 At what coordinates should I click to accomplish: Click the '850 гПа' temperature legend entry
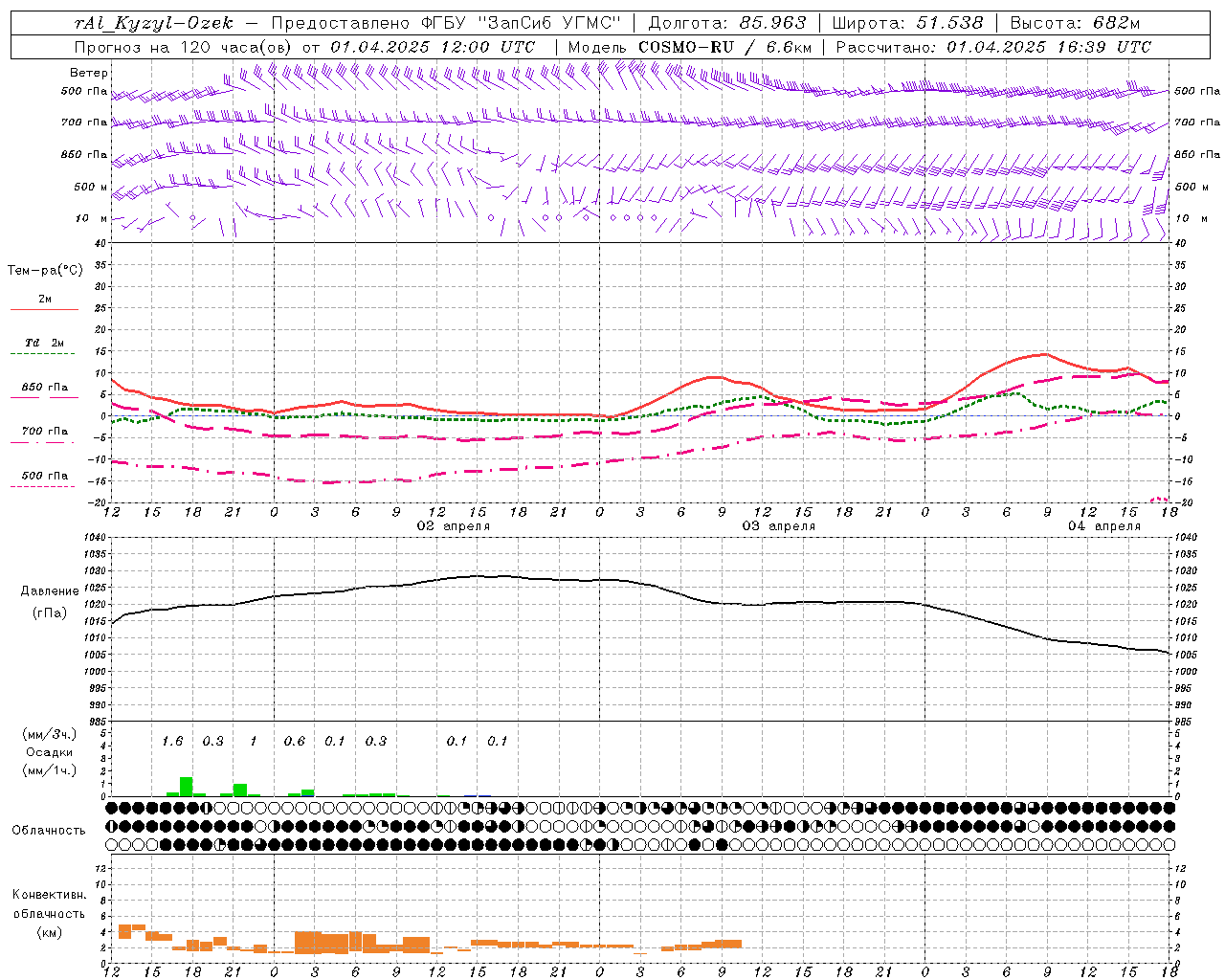click(x=44, y=388)
